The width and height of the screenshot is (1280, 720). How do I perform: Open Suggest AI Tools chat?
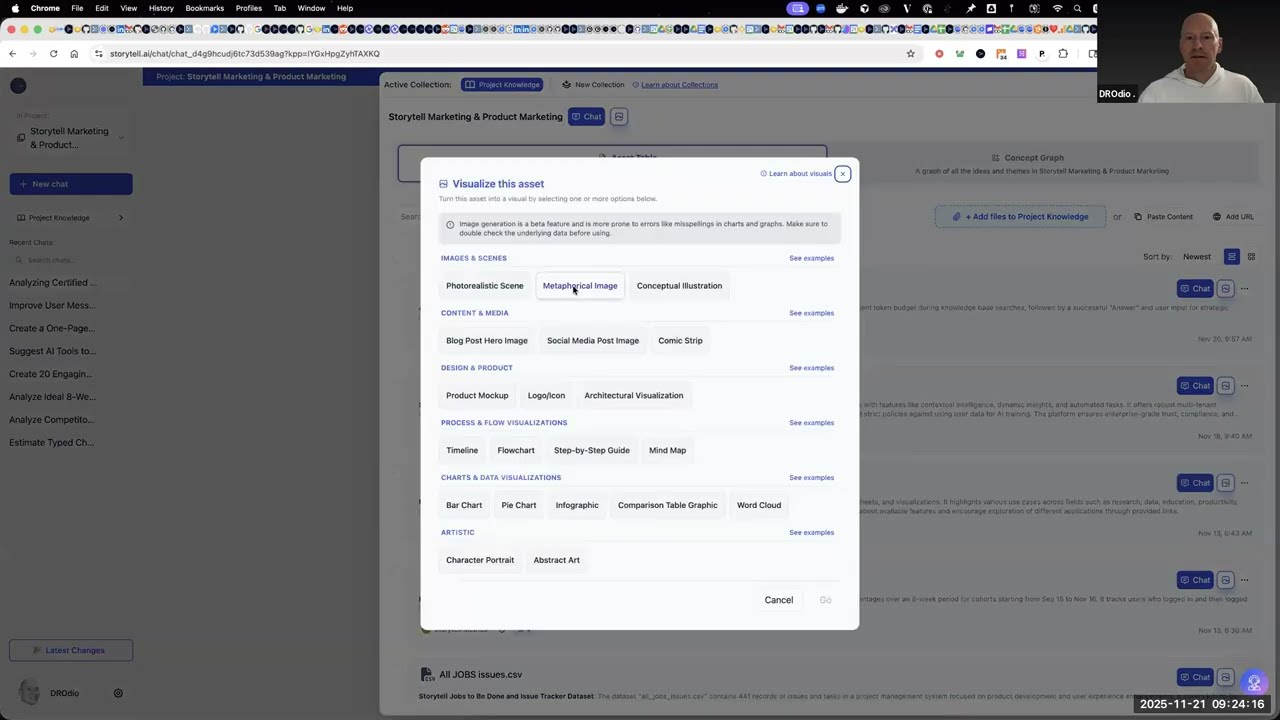pyautogui.click(x=53, y=352)
